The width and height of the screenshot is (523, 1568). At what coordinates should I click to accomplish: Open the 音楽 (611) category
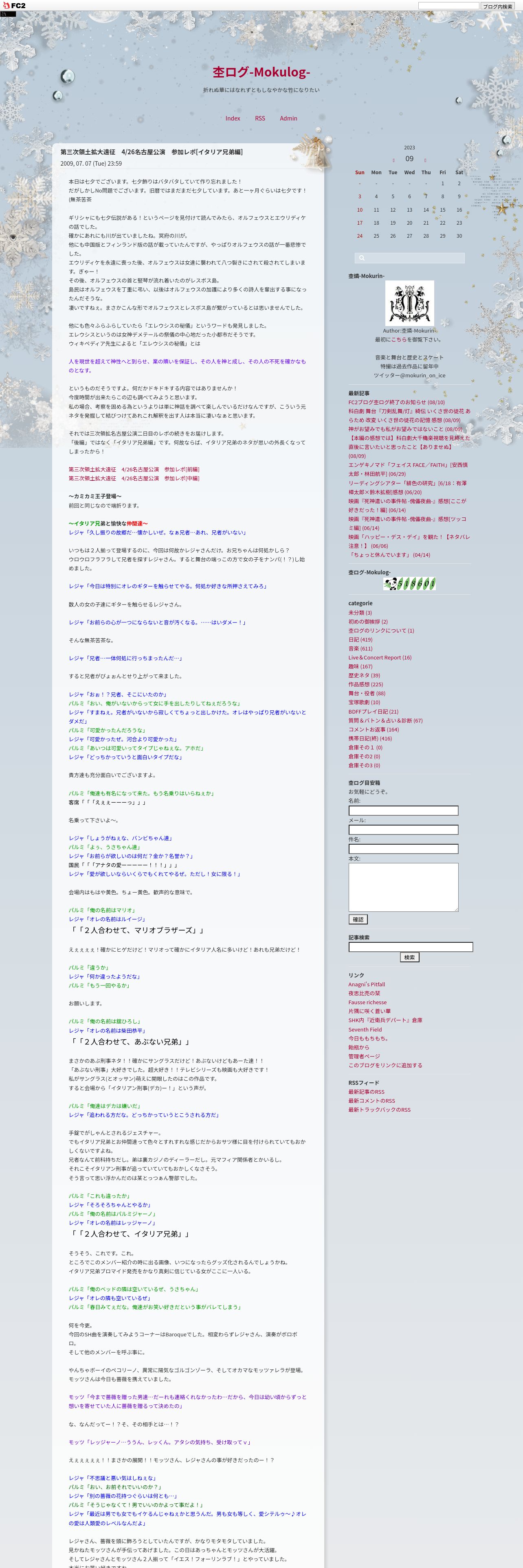click(x=360, y=648)
